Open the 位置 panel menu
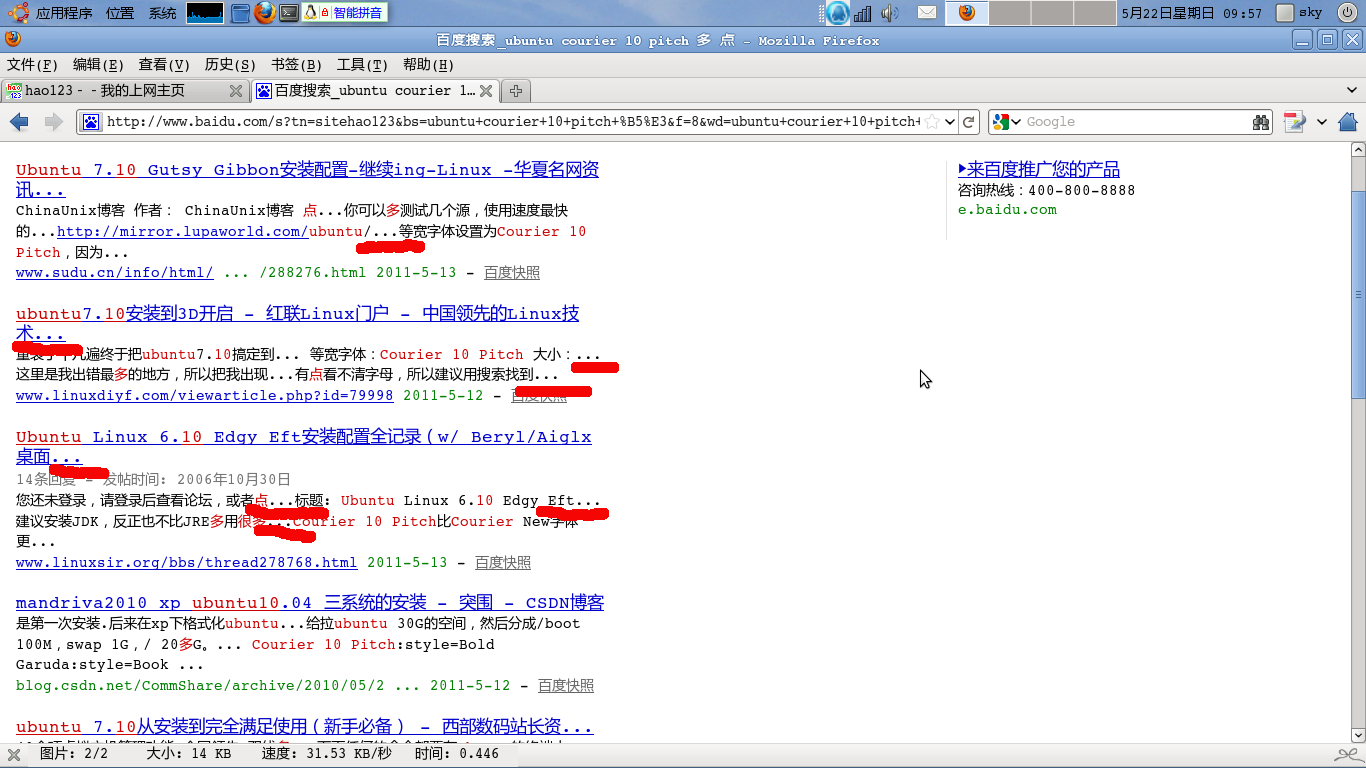 (120, 13)
